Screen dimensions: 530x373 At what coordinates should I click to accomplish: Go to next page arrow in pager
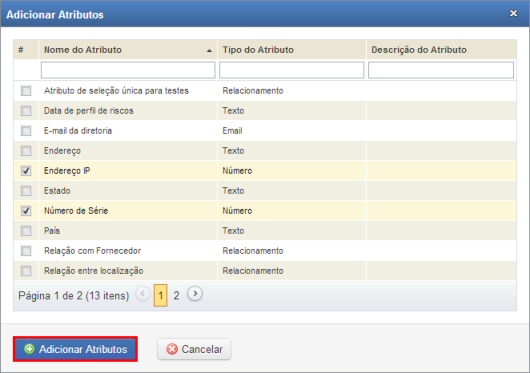tap(195, 293)
